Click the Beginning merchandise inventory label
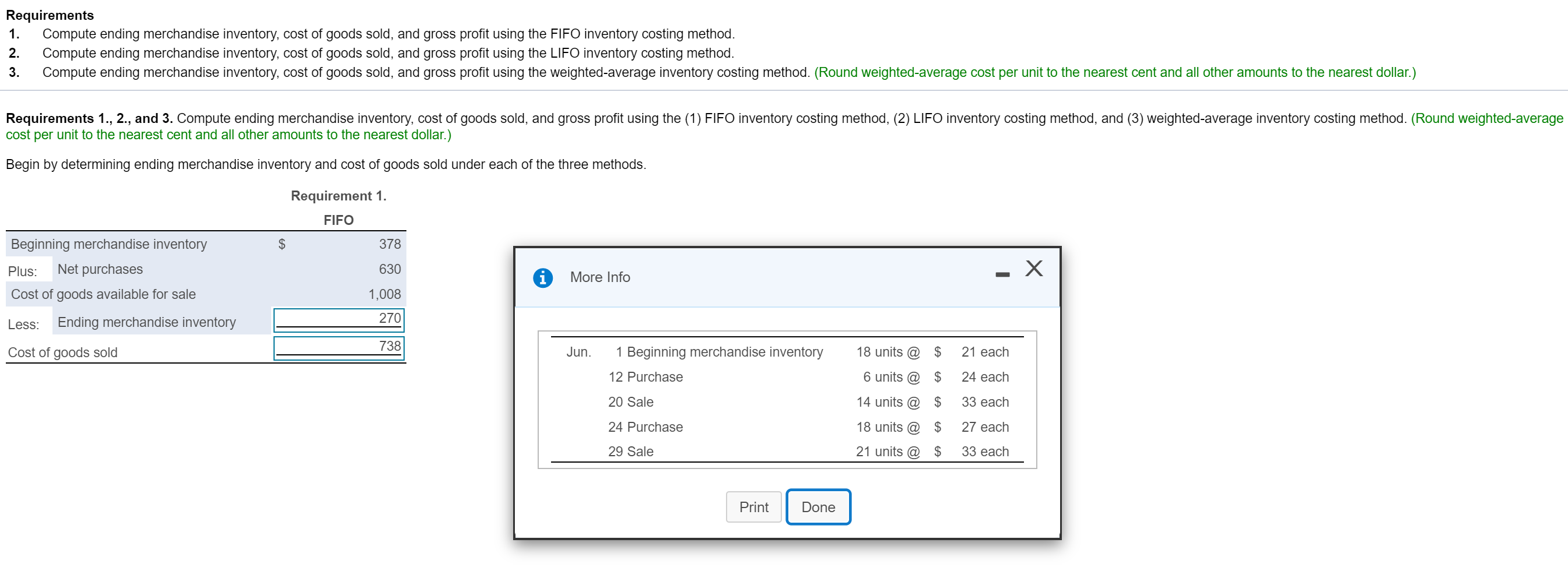The height and width of the screenshot is (585, 1568). [x=108, y=244]
